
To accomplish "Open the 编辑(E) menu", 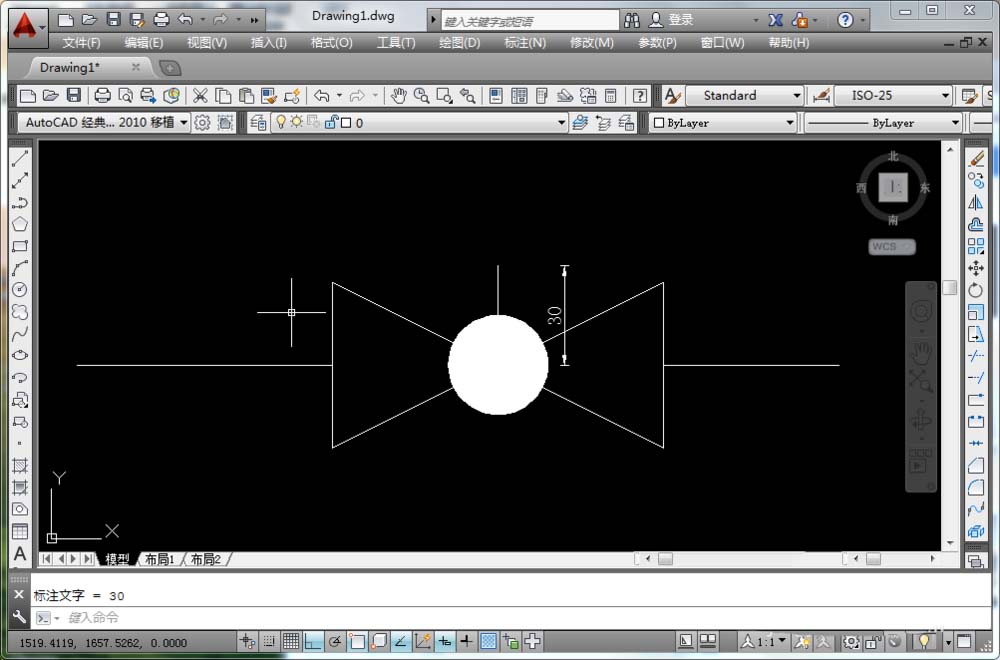I will tap(143, 43).
